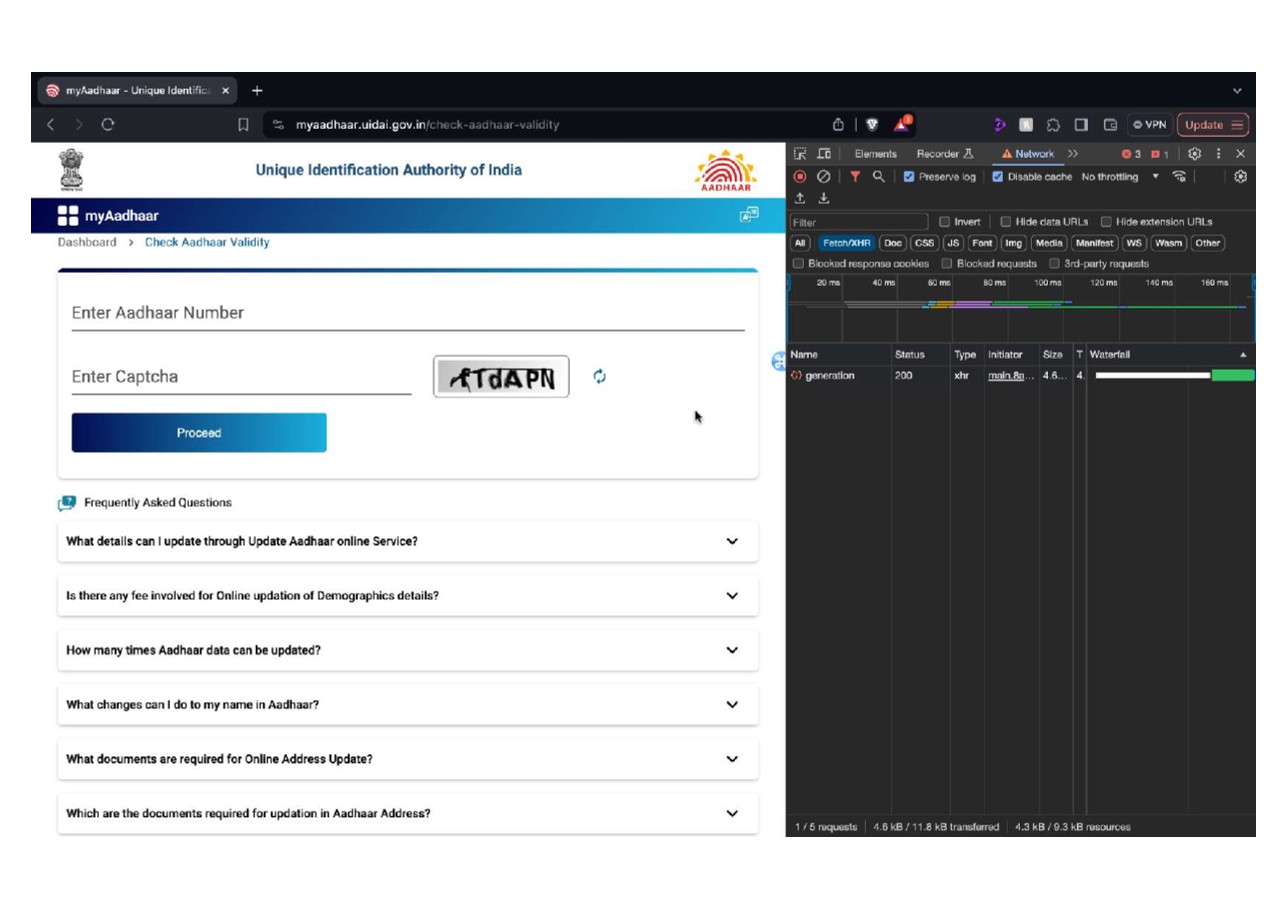This screenshot has height=909, width=1286.
Task: Import a HAR file with the upload icon
Action: (x=800, y=199)
